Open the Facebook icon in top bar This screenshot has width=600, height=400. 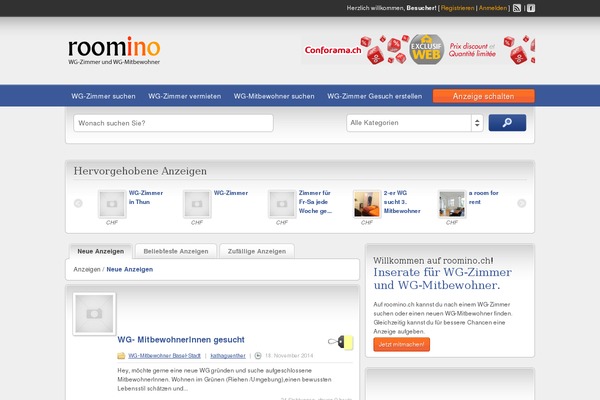[x=531, y=8]
